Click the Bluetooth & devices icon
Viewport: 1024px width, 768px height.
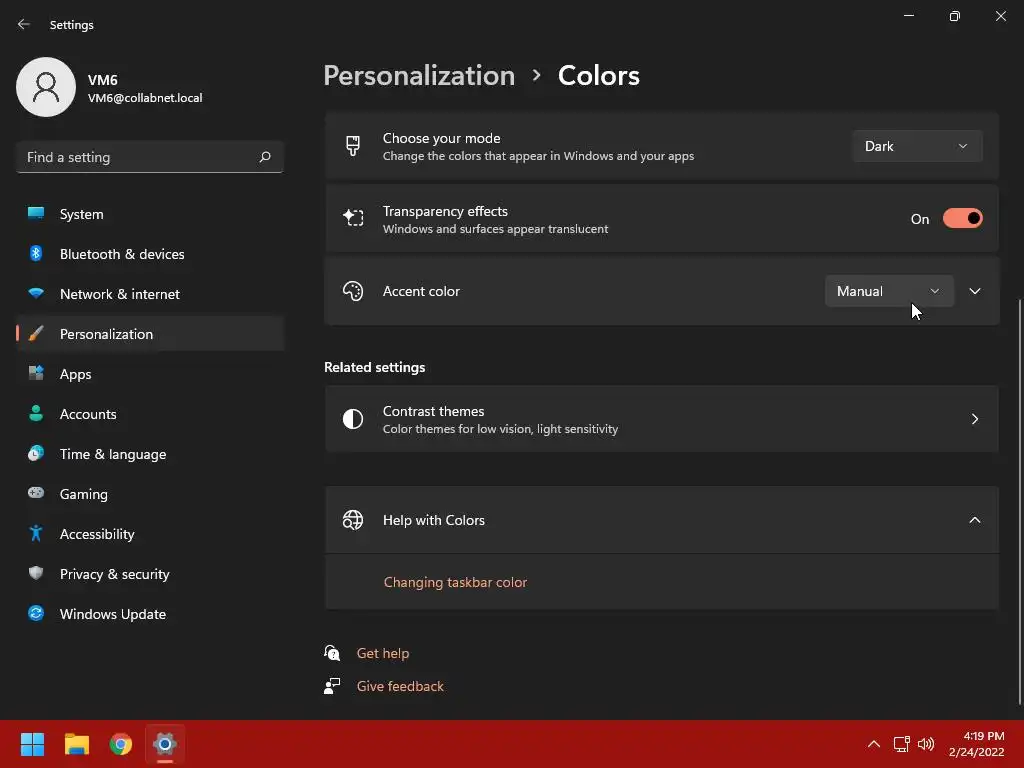coord(36,254)
